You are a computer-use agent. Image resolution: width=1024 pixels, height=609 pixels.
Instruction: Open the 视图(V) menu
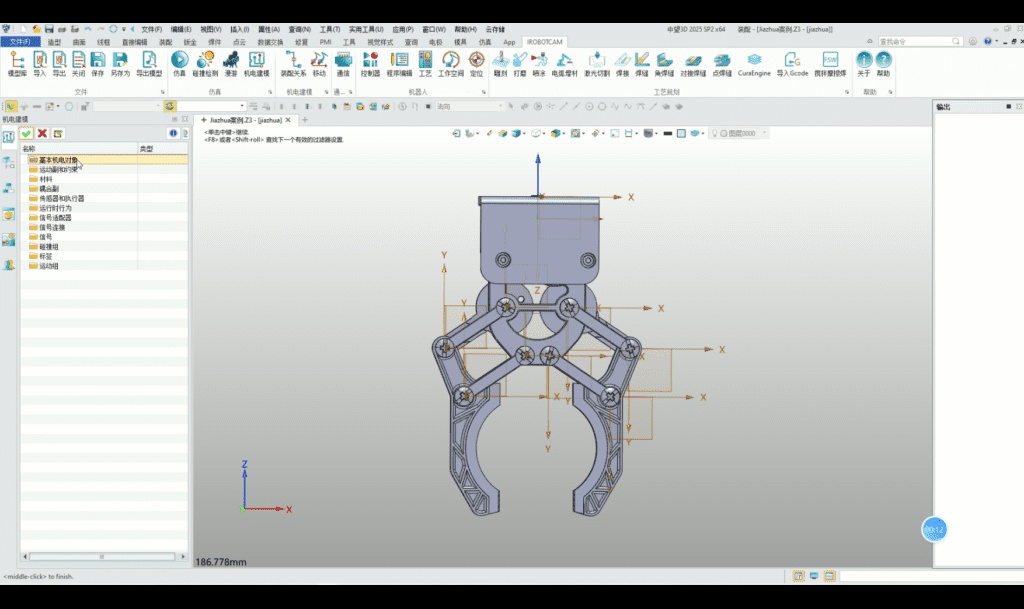[210, 29]
